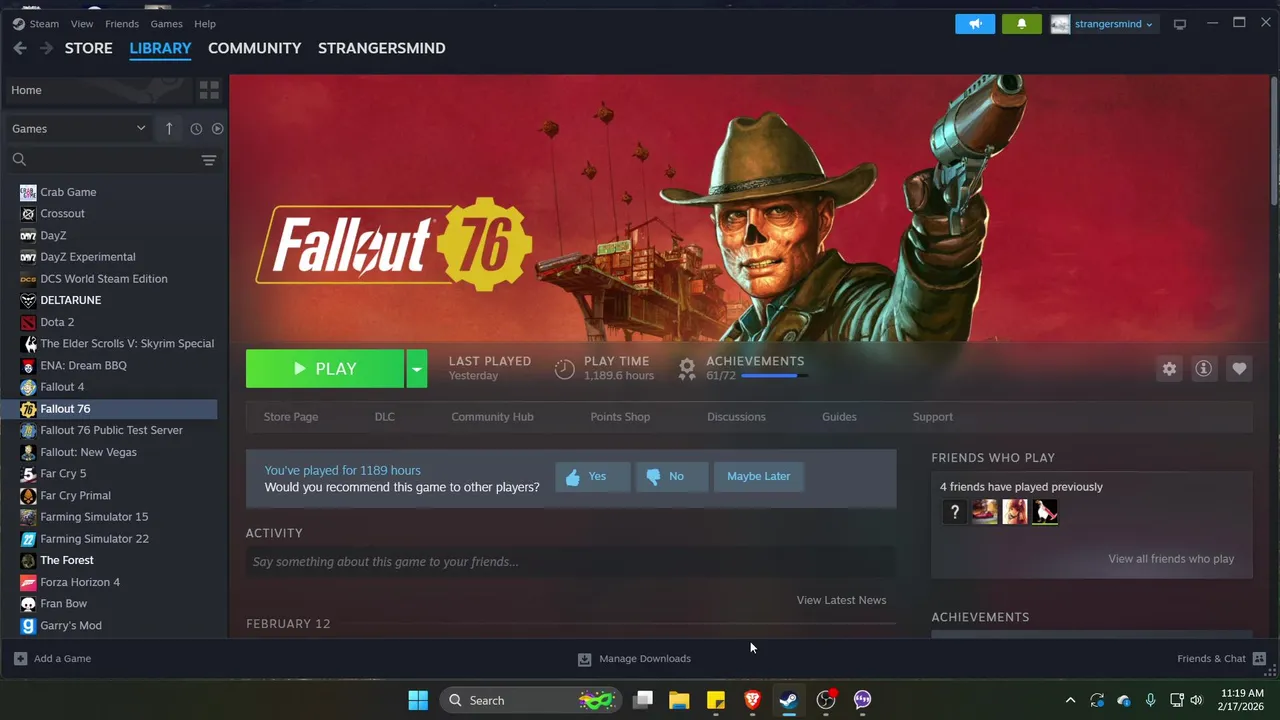Screen dimensions: 1280x720
Task: Open library advanced filter options icon
Action: click(x=209, y=160)
